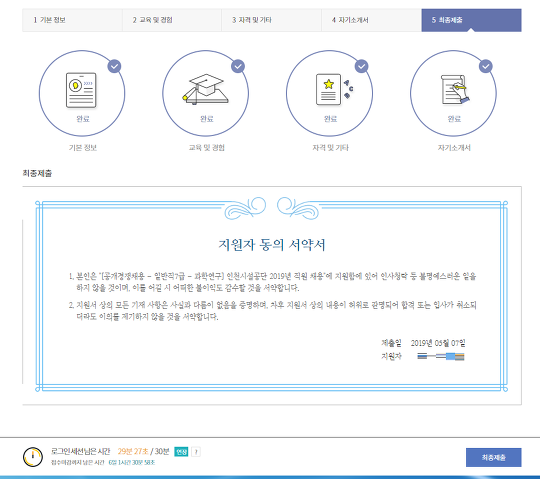Click the 기본 정보 label under the circle
The width and height of the screenshot is (540, 479).
tap(83, 148)
